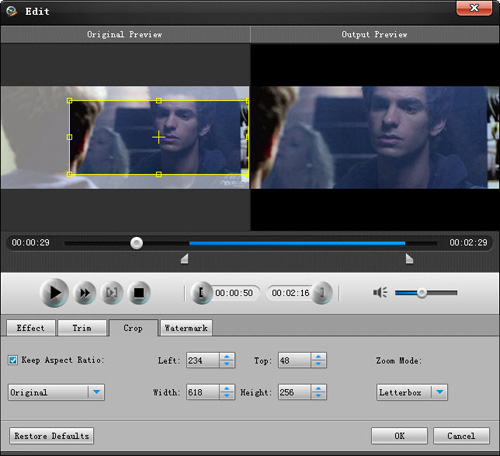This screenshot has width=500, height=456.
Task: Mute audio with the speaker icon
Action: coord(380,293)
